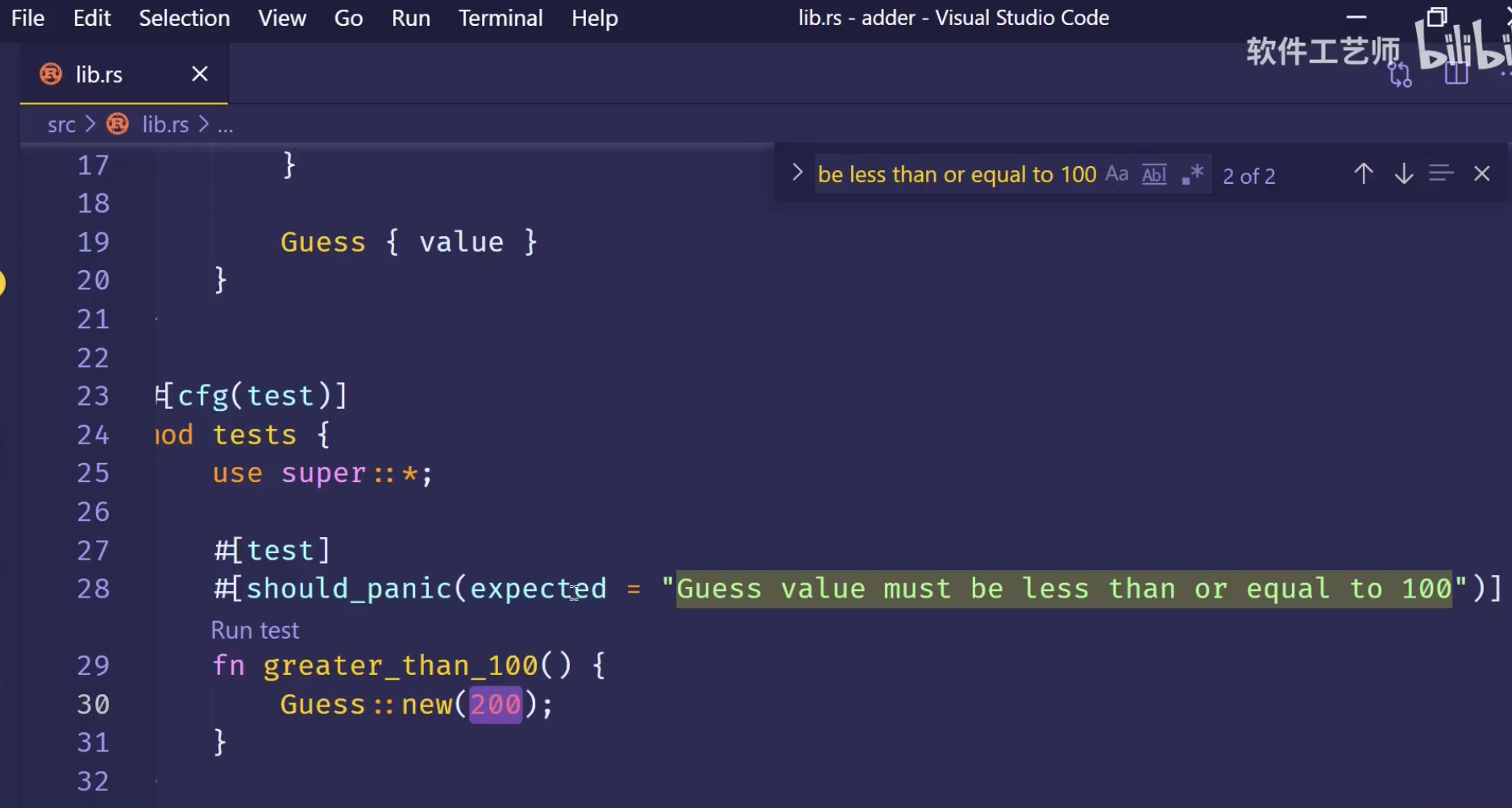Select the lib.rs editor tab
The height and width of the screenshot is (808, 1512).
point(98,74)
